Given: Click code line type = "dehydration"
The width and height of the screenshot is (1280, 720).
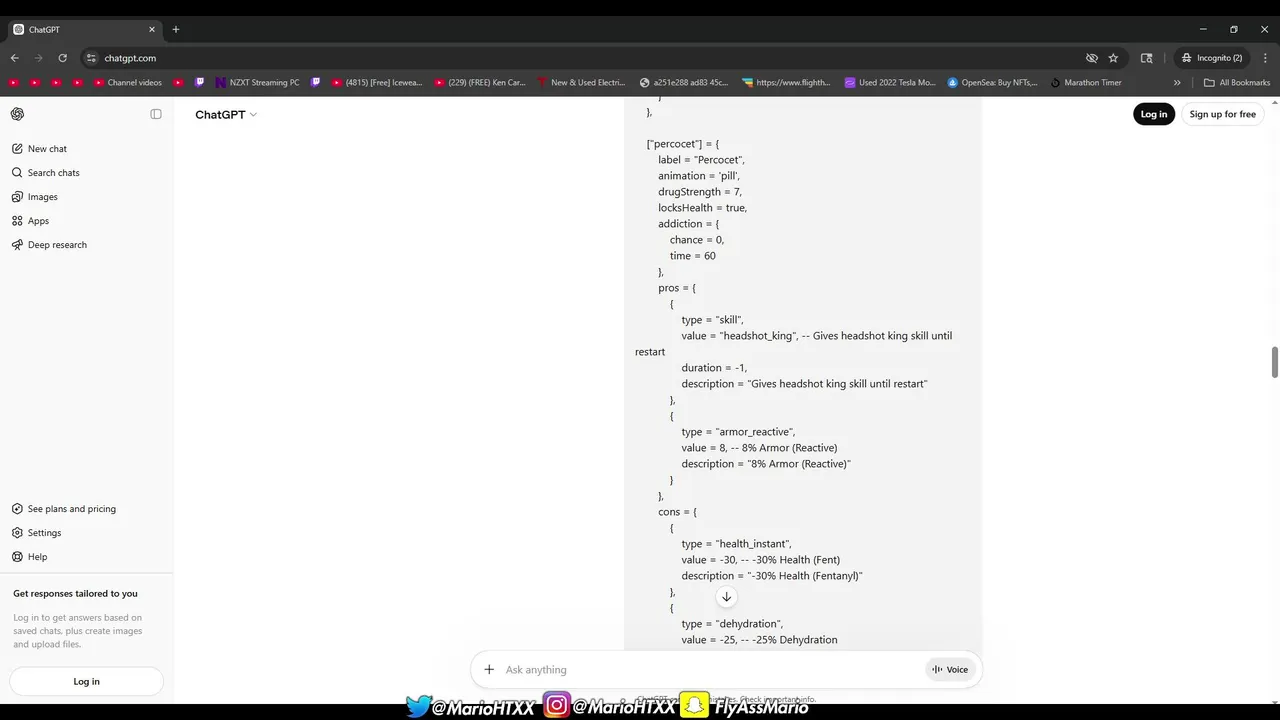Looking at the screenshot, I should pos(732,624).
